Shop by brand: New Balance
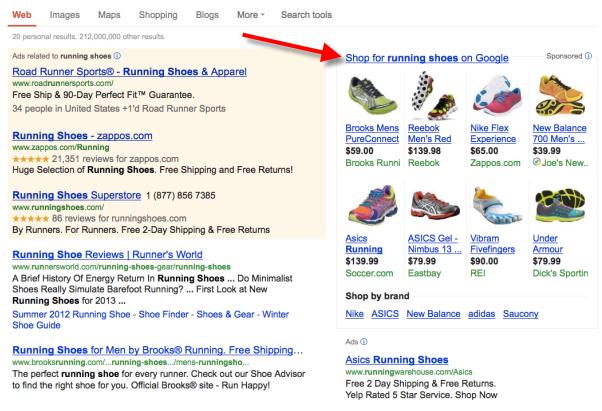The image size is (602, 411). pos(433,314)
